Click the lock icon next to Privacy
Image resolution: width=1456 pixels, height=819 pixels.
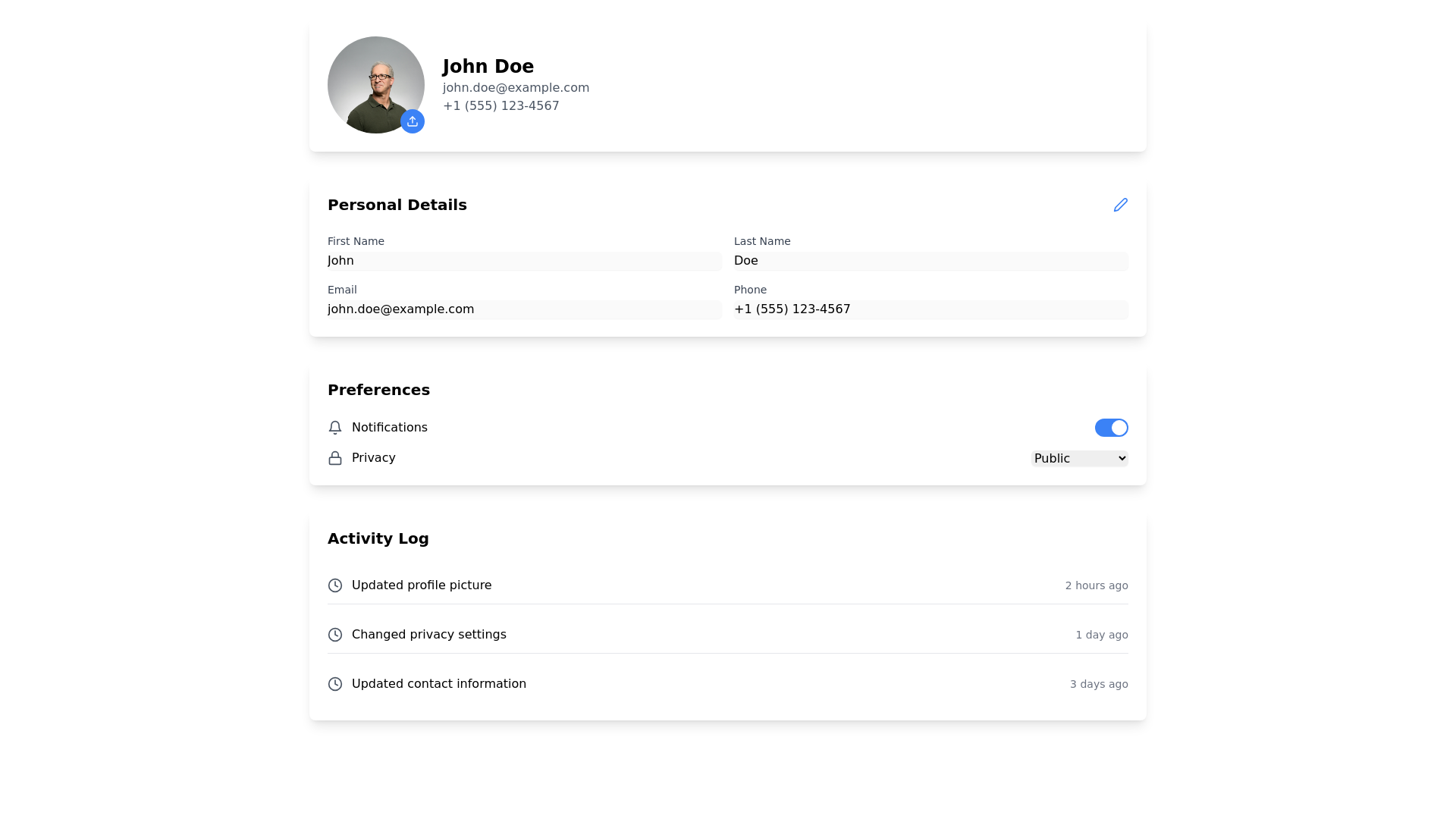click(334, 458)
